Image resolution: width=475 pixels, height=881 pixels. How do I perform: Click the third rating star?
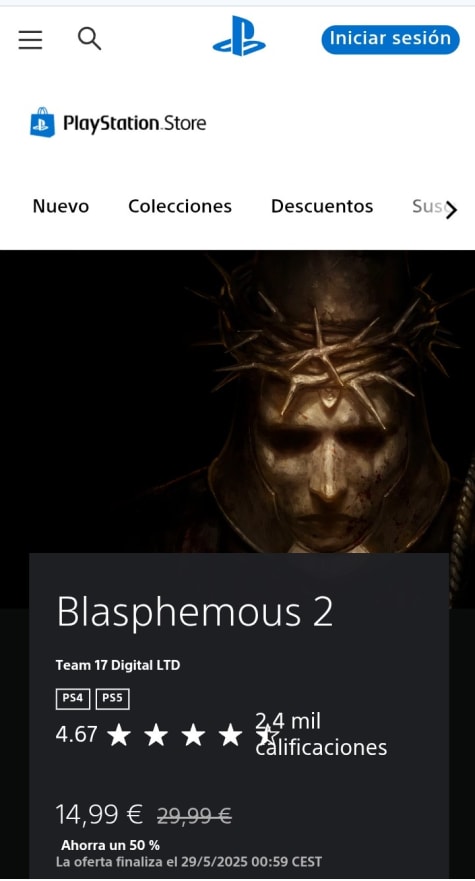tap(193, 735)
